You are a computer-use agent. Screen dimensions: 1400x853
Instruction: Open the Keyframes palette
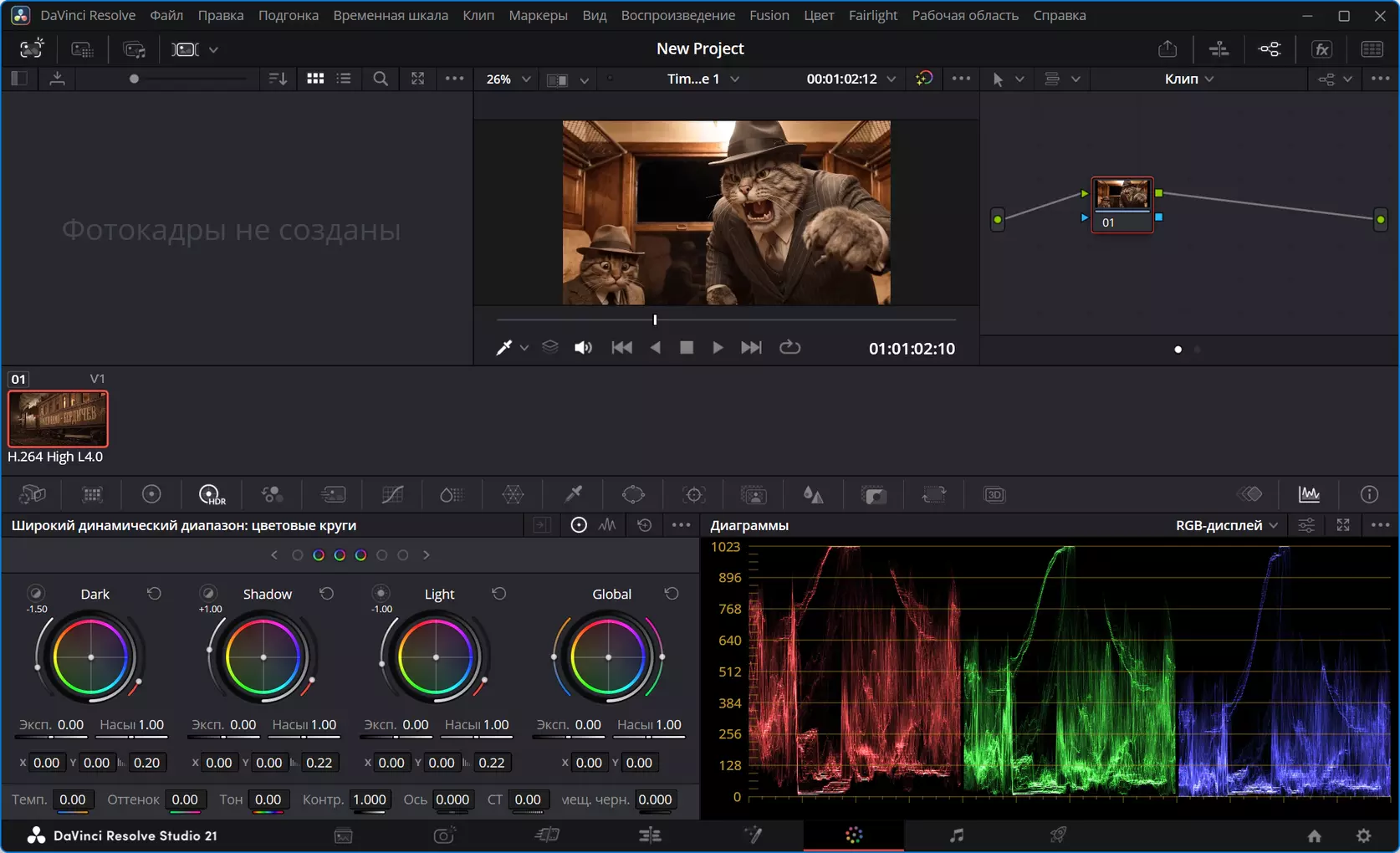point(1250,495)
